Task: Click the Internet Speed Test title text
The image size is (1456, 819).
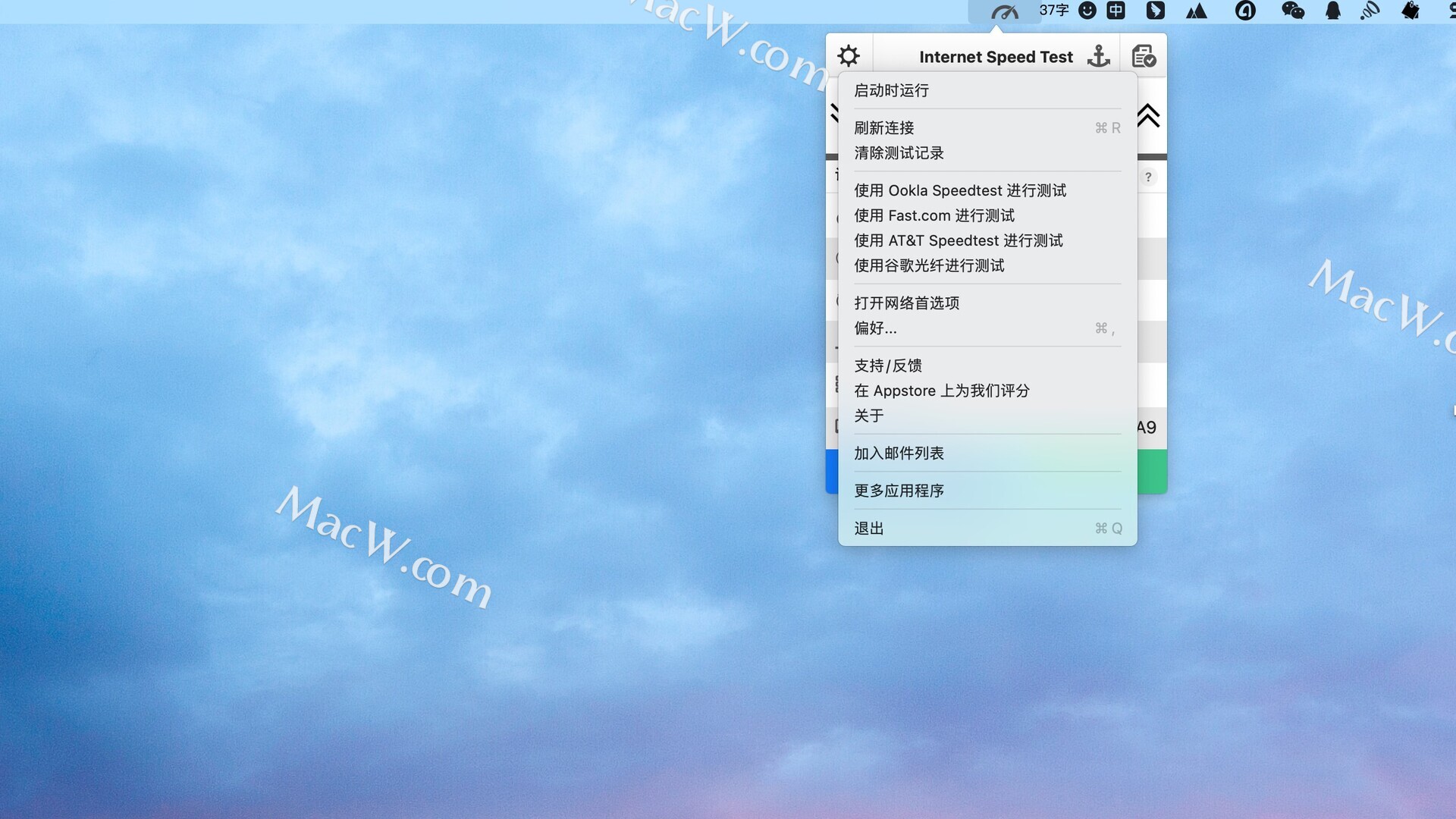Action: (996, 57)
